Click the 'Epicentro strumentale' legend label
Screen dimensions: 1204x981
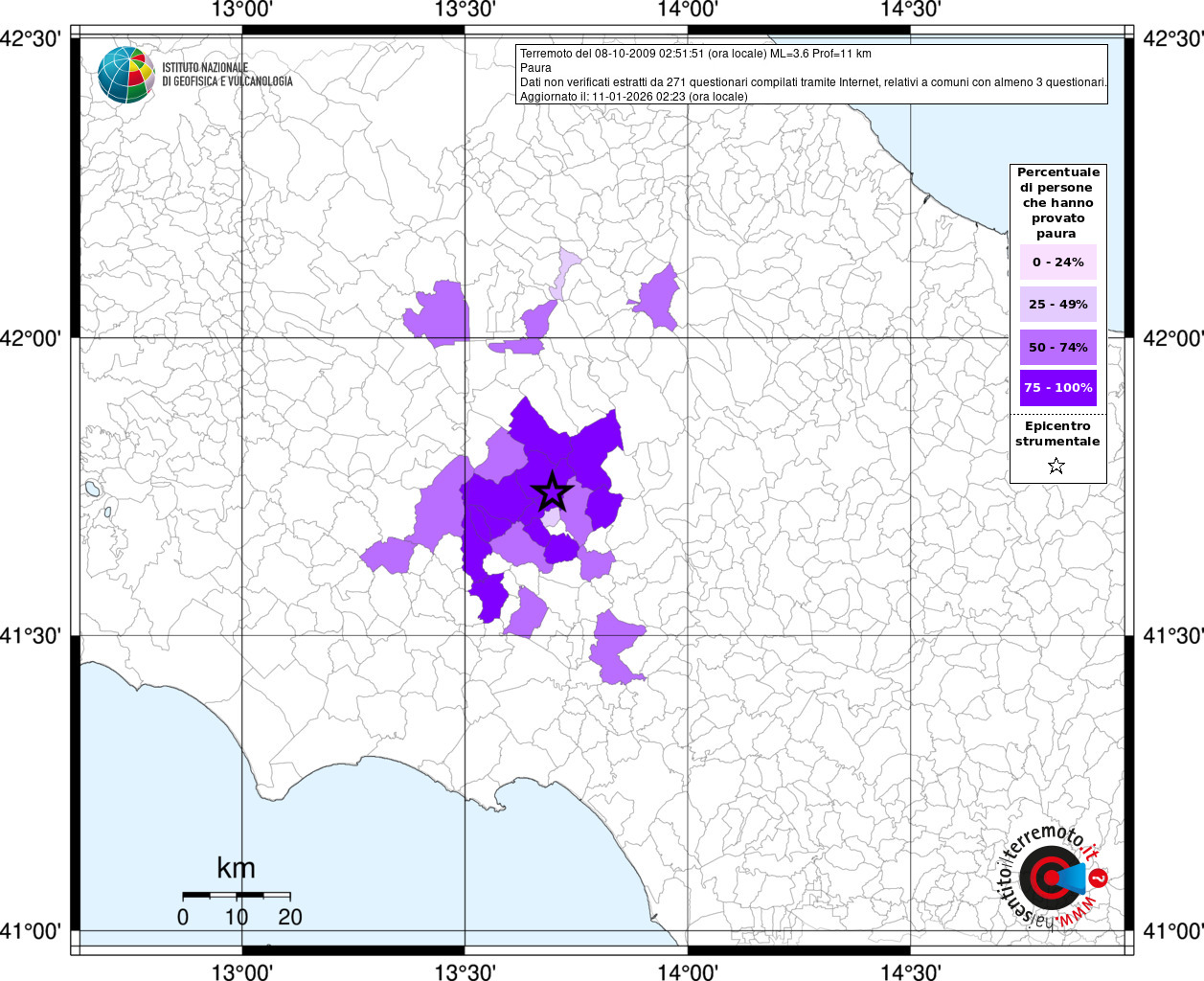[1057, 433]
